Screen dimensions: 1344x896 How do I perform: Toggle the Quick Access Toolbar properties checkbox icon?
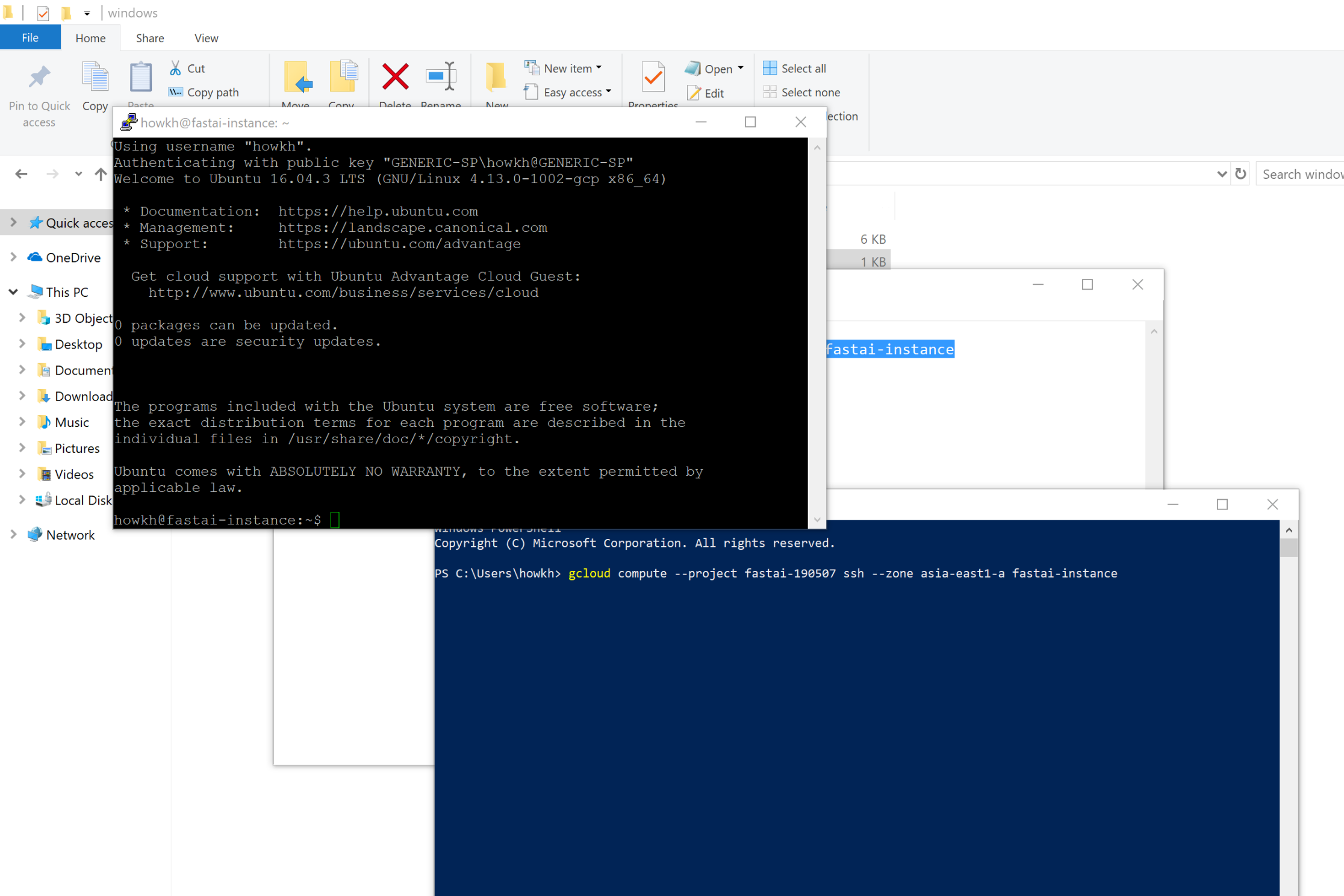(x=43, y=13)
